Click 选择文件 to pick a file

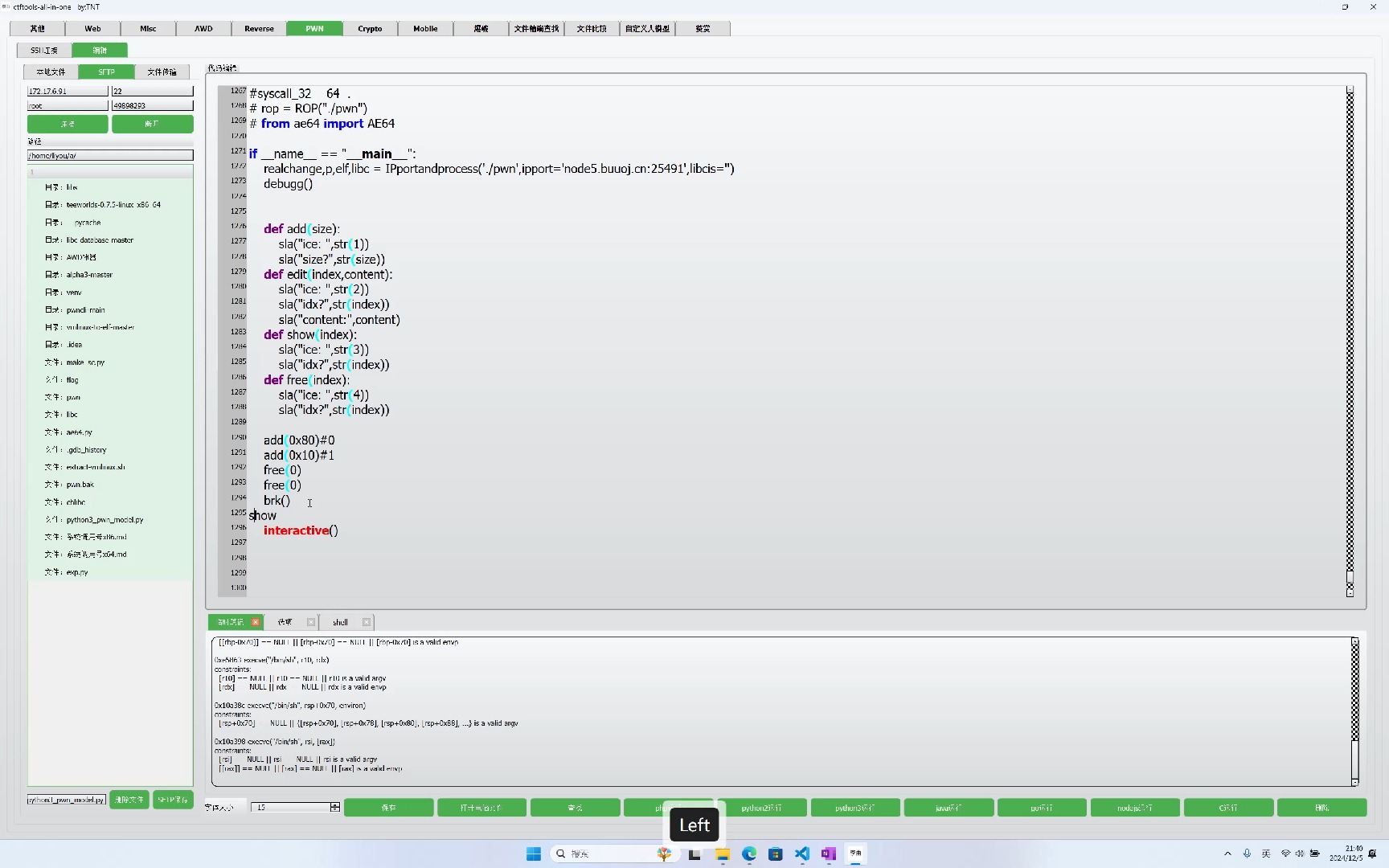click(x=129, y=800)
